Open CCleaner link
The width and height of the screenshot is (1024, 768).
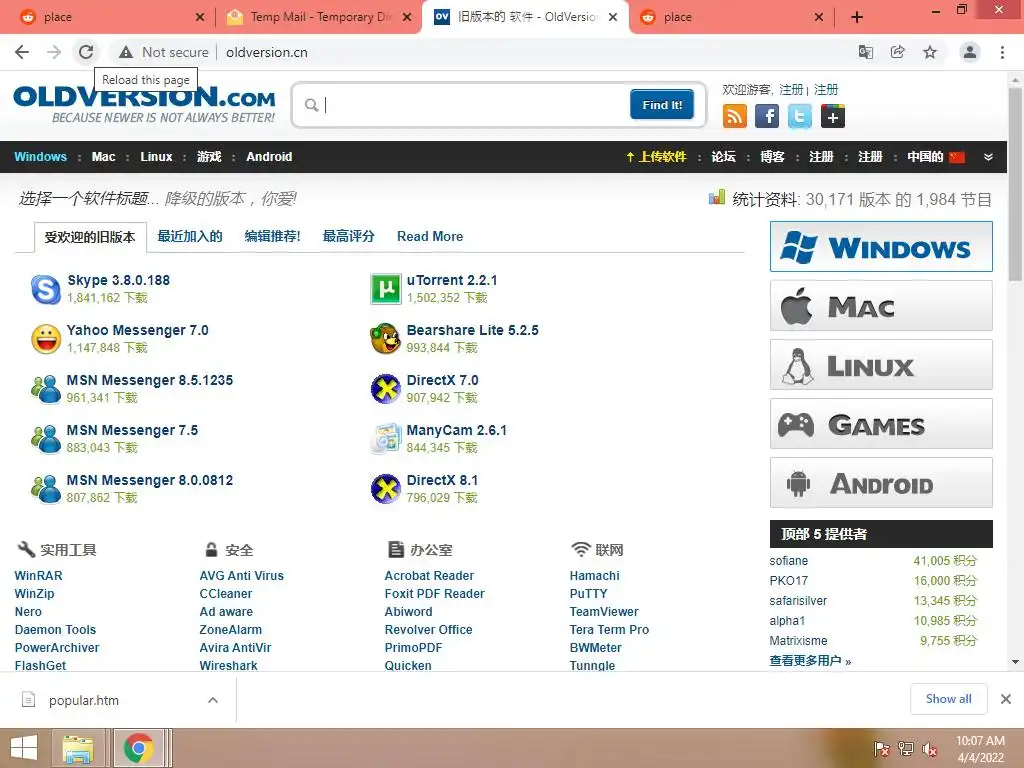coord(225,594)
